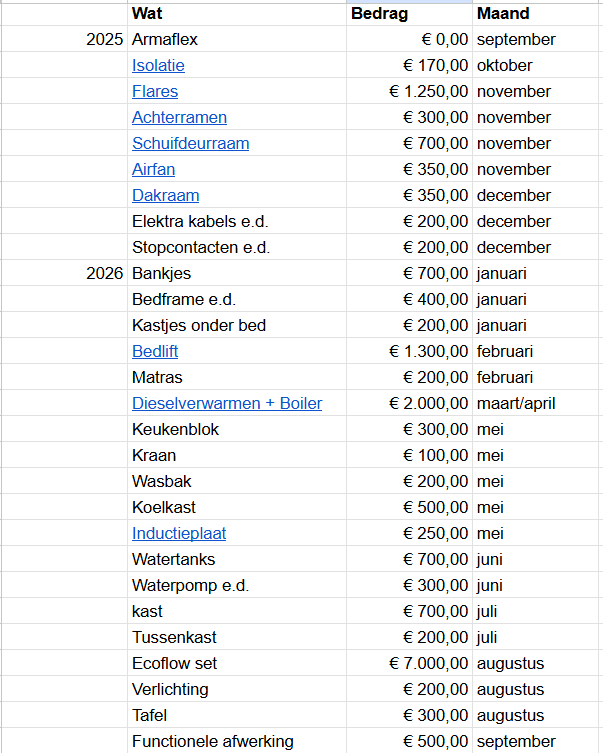Open the Bedlift link
This screenshot has height=753, width=603.
[155, 352]
